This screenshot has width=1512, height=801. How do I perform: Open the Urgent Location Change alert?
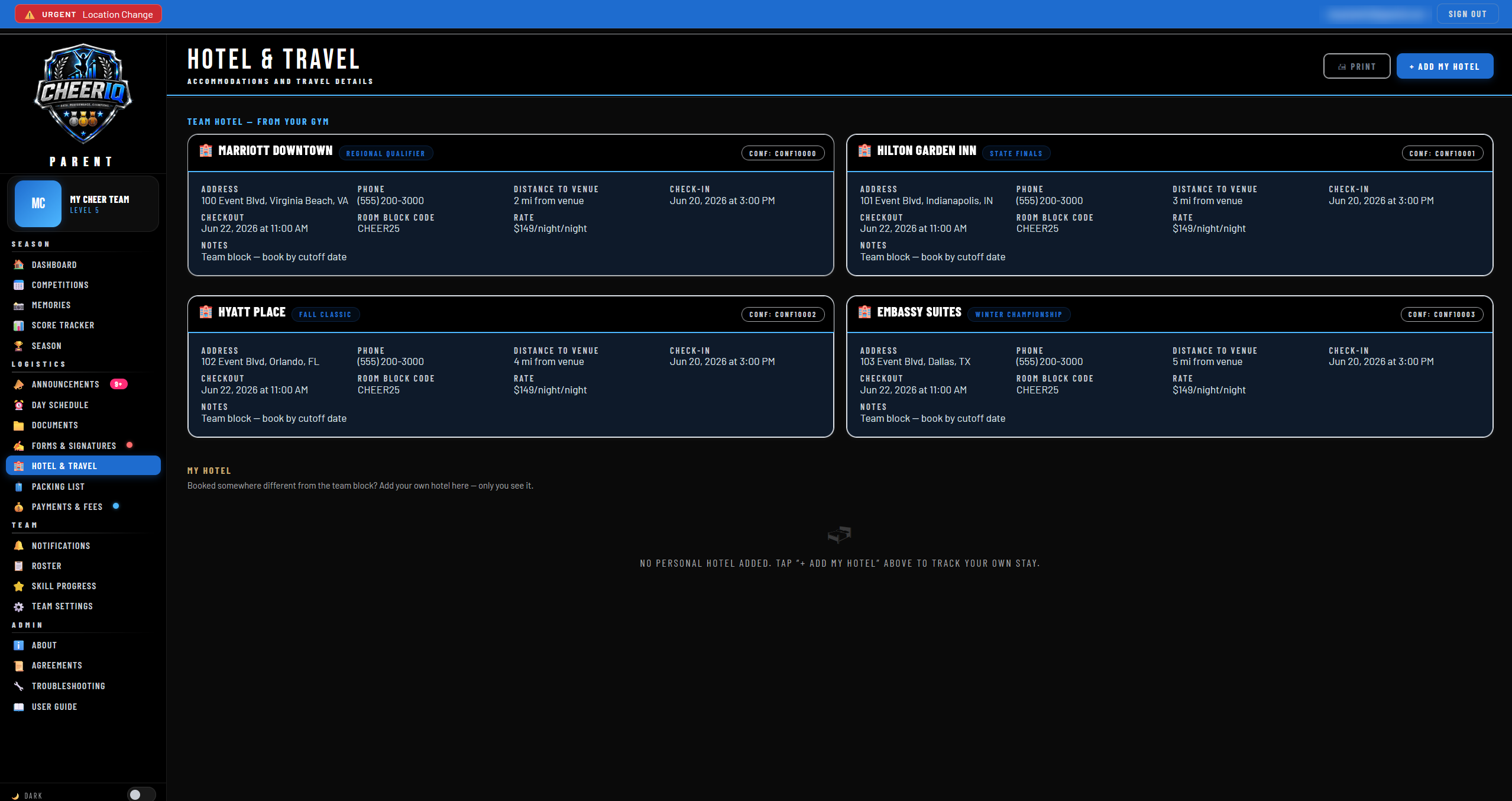coord(88,14)
